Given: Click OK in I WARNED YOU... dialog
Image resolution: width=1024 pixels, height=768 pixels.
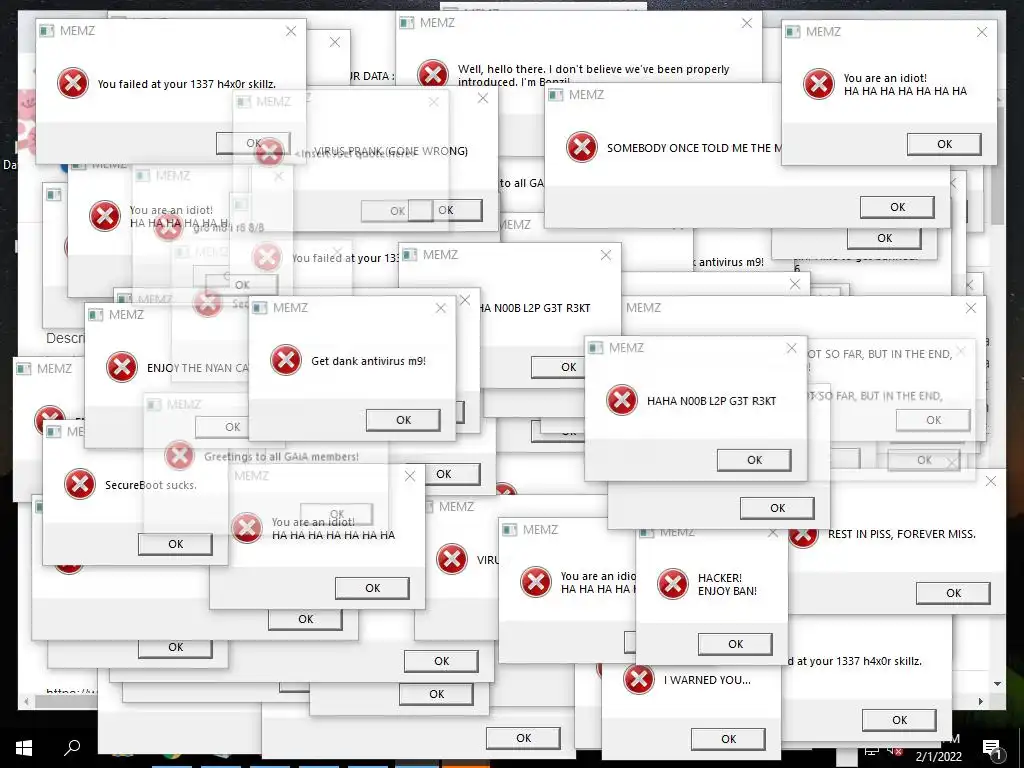Looking at the screenshot, I should 728,739.
